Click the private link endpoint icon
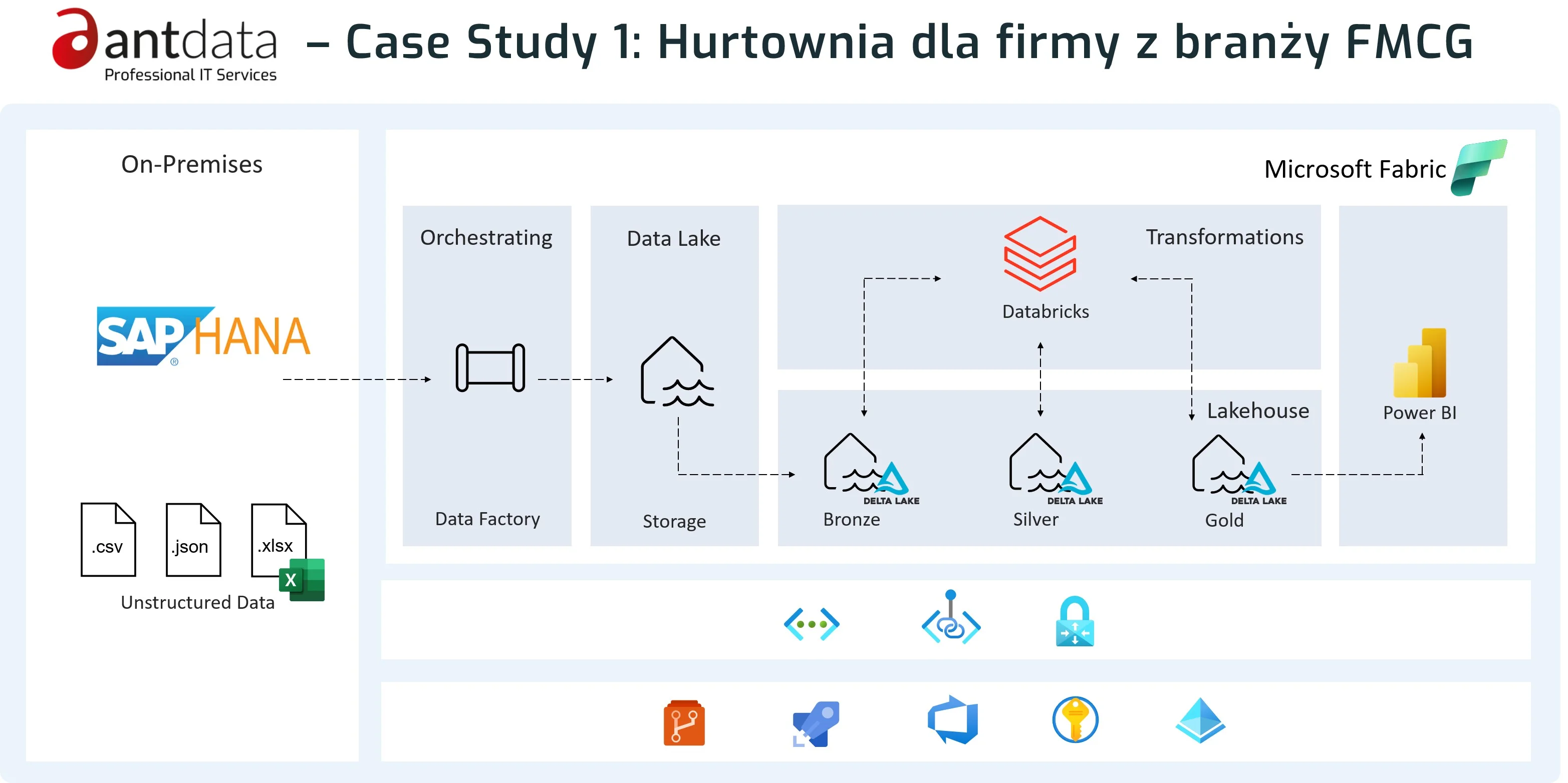 coord(951,617)
